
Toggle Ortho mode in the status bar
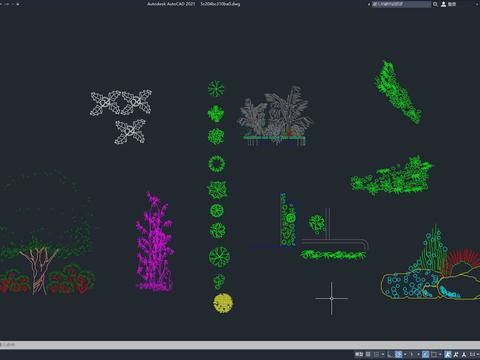tap(390, 354)
